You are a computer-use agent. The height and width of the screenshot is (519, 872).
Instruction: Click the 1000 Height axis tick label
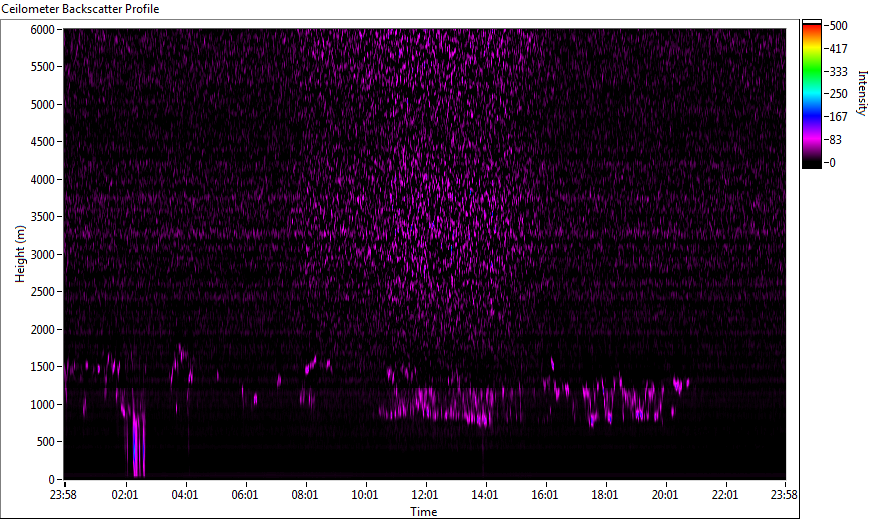(x=43, y=405)
